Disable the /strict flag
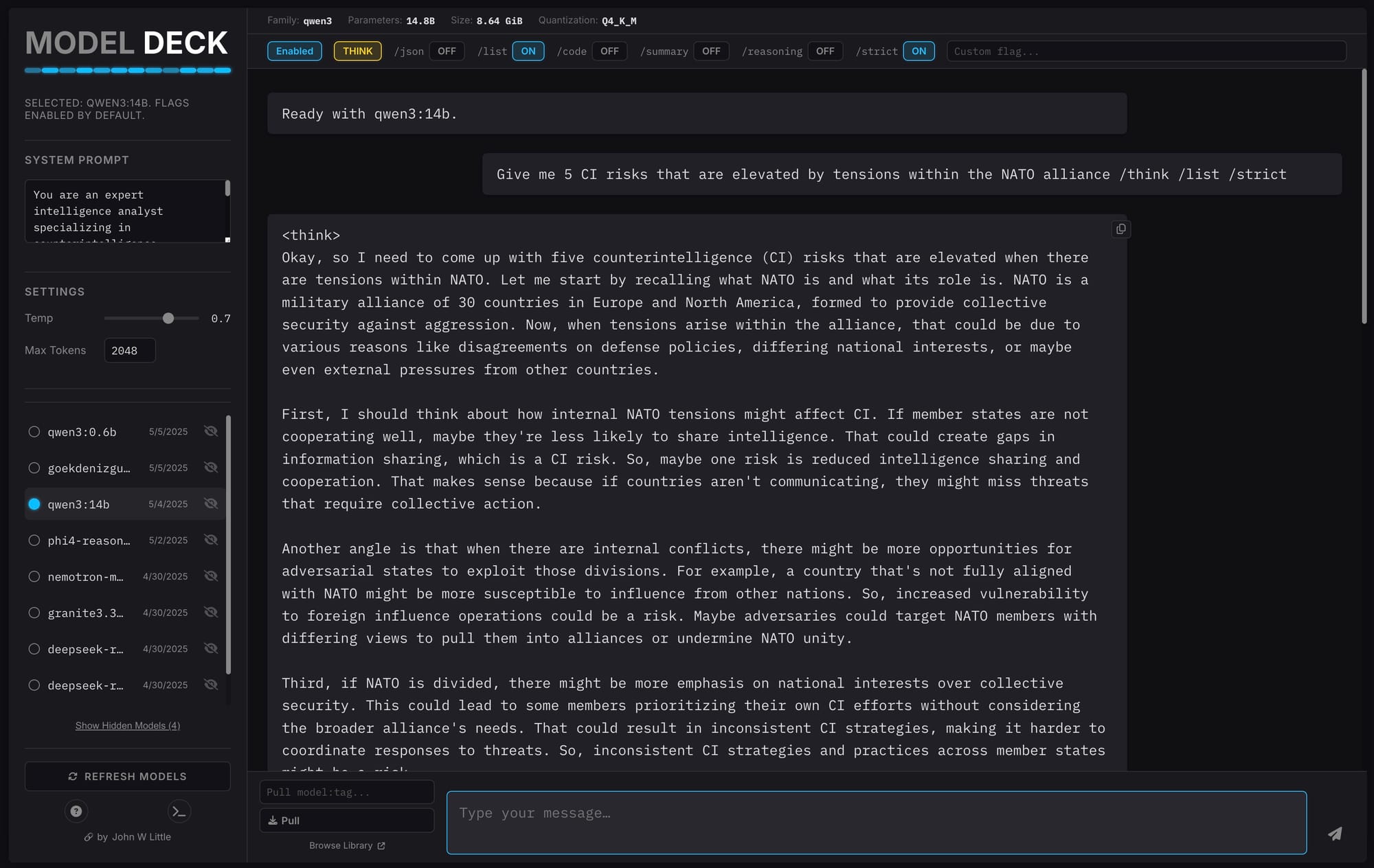 (x=919, y=51)
